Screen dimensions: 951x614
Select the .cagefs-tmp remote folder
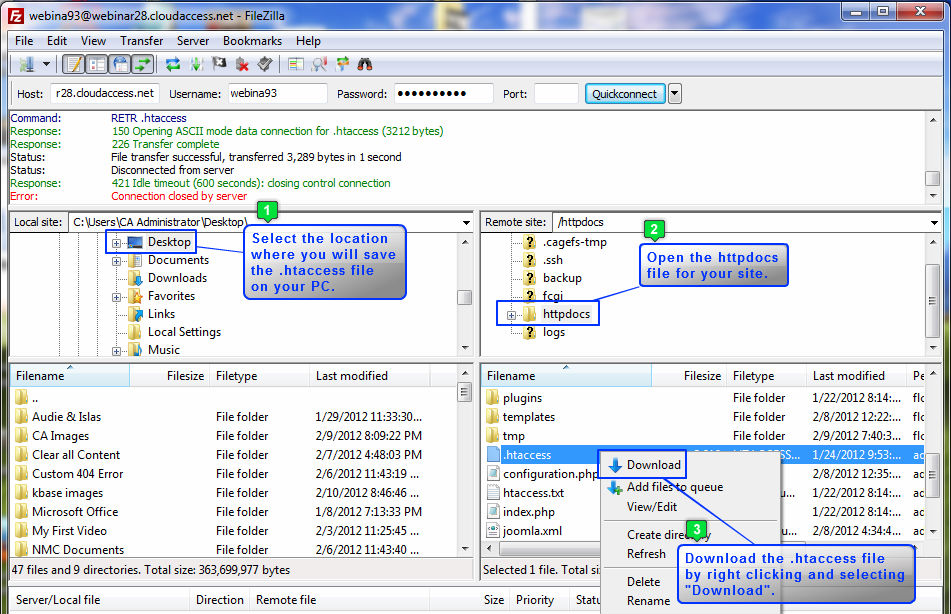click(574, 242)
